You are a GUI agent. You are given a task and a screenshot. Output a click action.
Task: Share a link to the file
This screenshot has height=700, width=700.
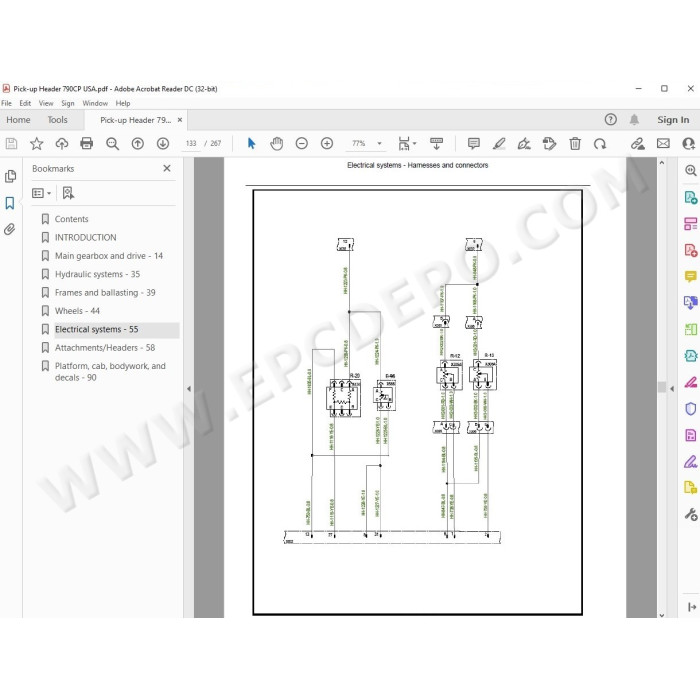[638, 143]
